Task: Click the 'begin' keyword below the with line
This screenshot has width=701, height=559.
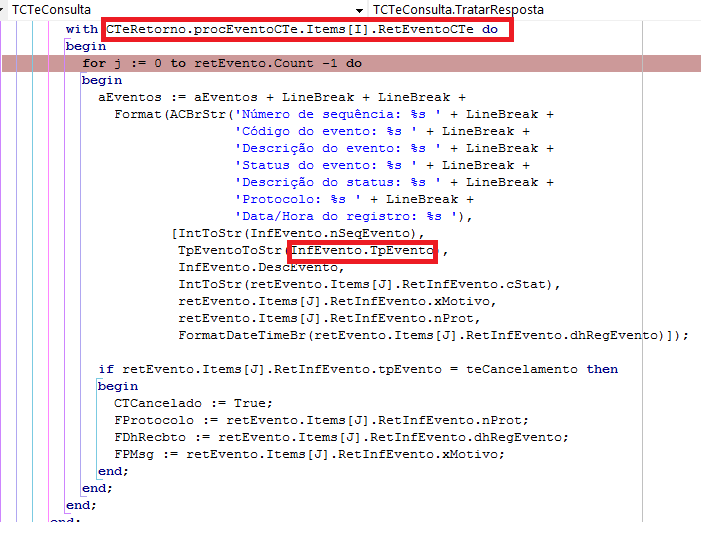Action: pyautogui.click(x=86, y=47)
